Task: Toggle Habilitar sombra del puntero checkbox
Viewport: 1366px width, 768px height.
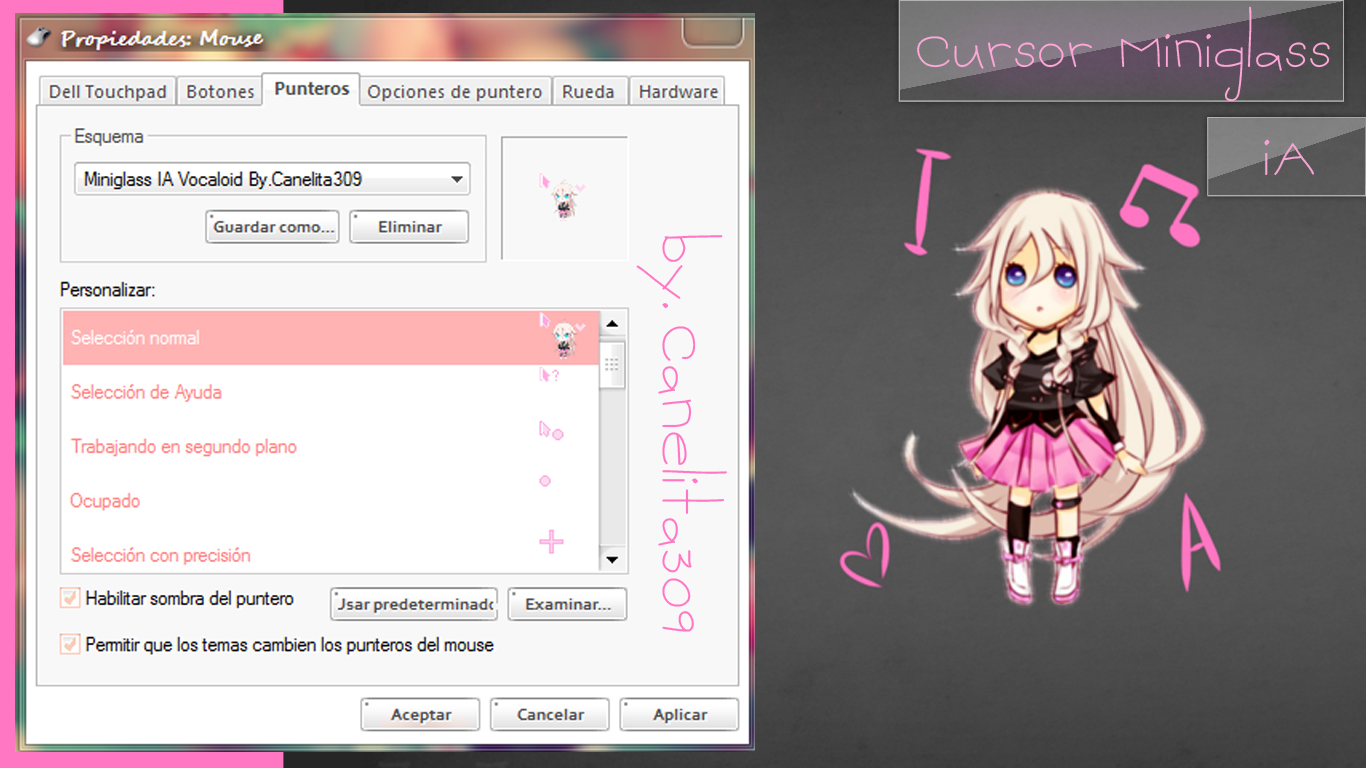Action: 70,598
